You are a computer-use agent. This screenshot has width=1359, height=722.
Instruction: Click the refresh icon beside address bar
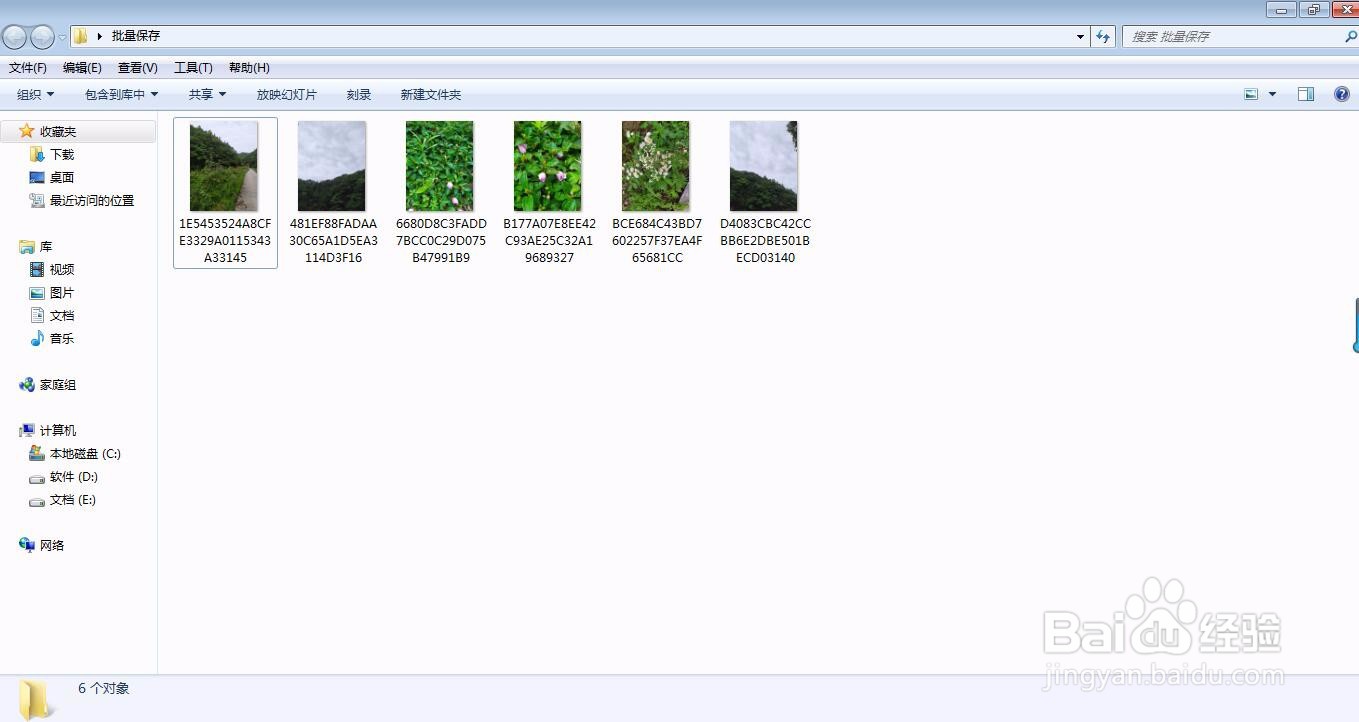pyautogui.click(x=1103, y=36)
